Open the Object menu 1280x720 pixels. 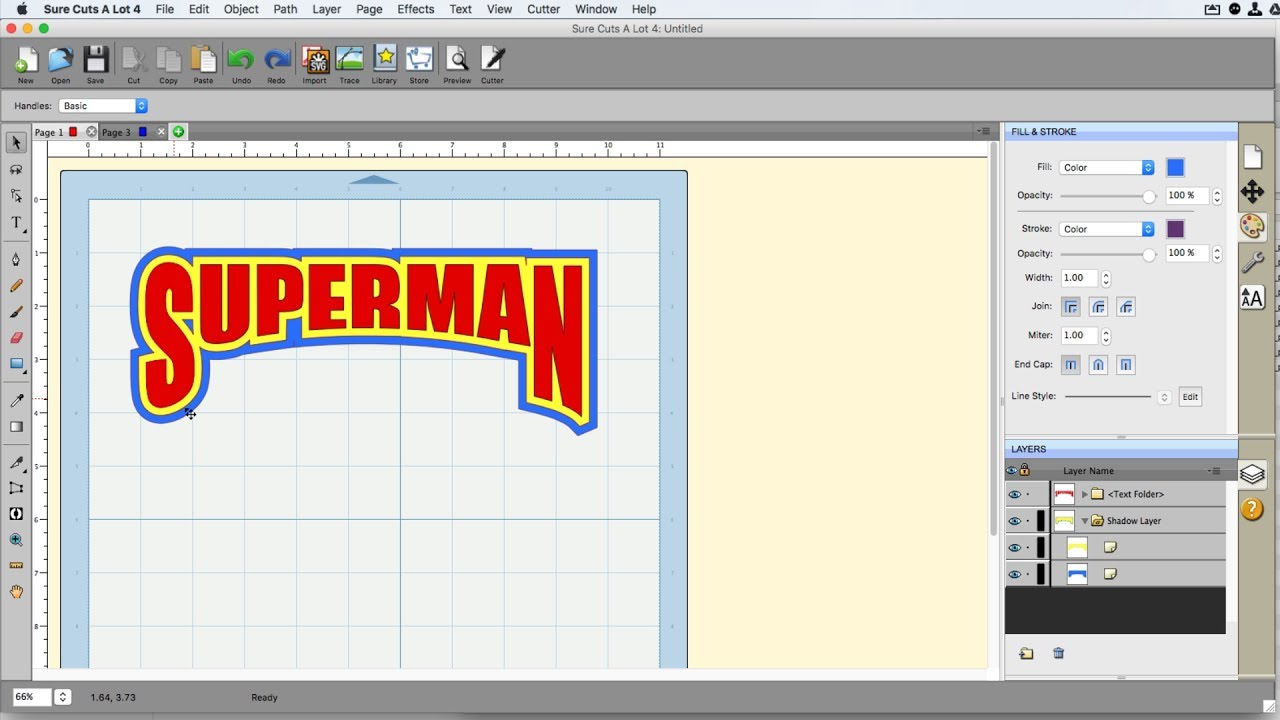pyautogui.click(x=241, y=9)
